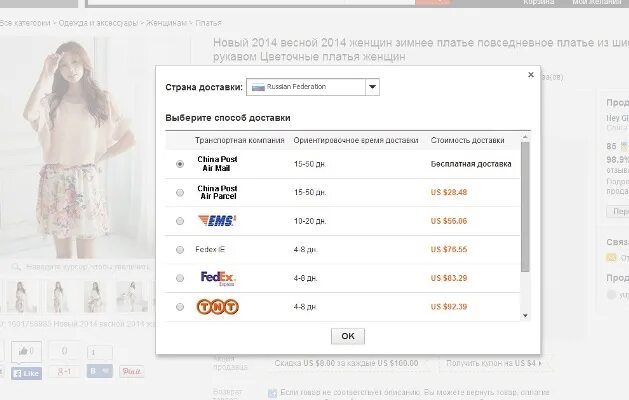Click the magnifier zoom icon under photo

[16, 267]
